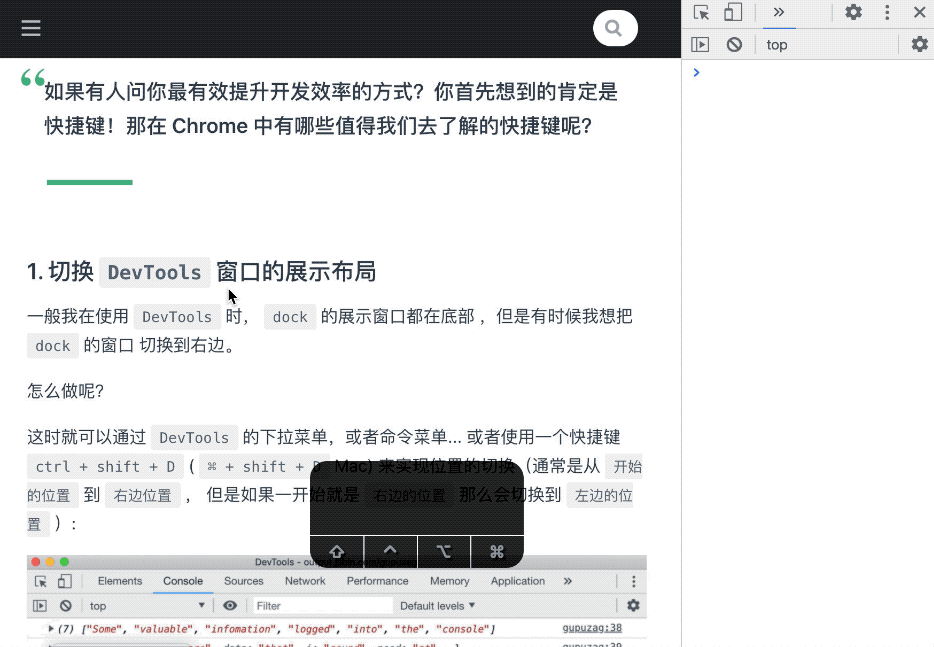Click the search magnifier button
Viewport: 934px width, 647px height.
[x=614, y=28]
